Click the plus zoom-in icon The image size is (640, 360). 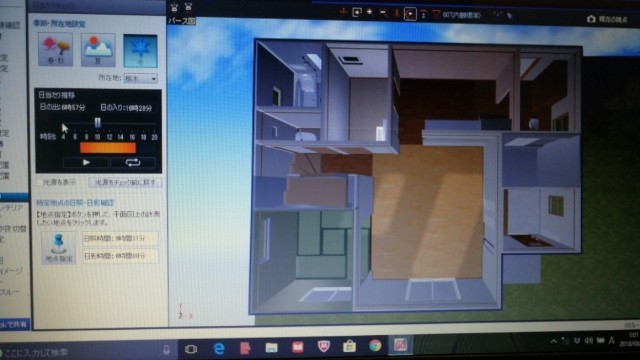369,12
